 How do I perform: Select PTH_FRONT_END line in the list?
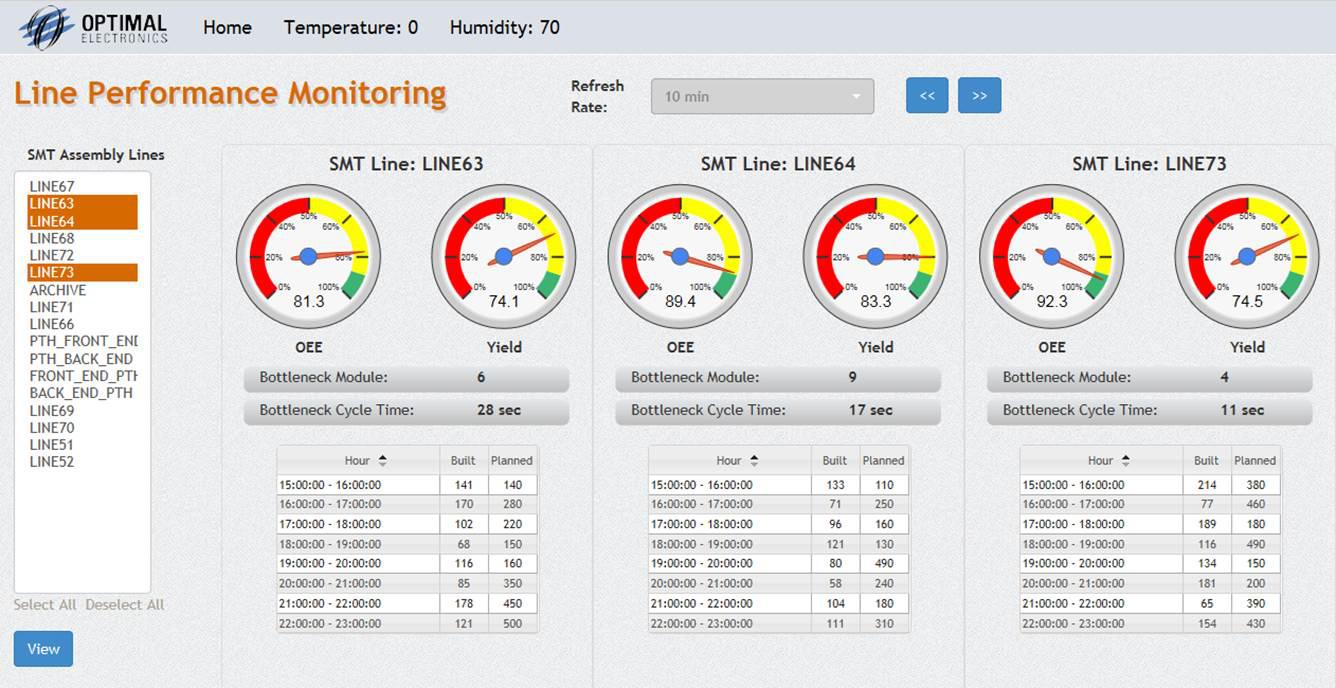coord(82,341)
